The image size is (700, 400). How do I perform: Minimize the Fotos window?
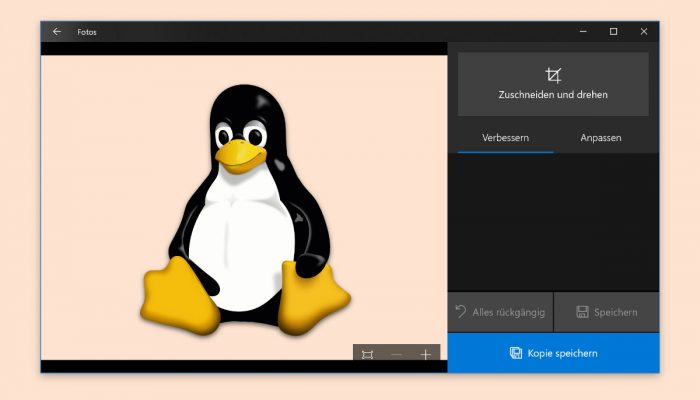click(x=583, y=32)
